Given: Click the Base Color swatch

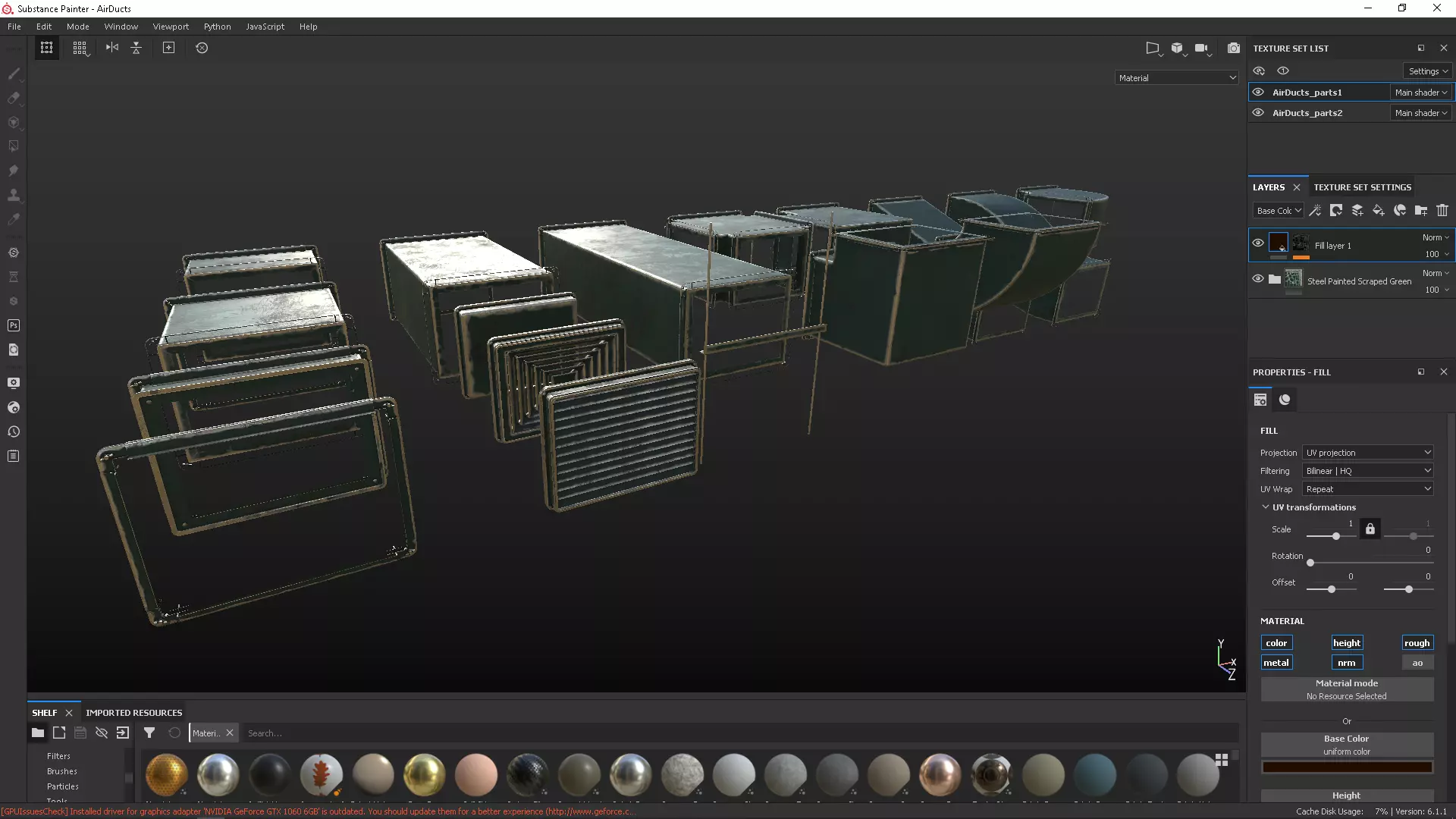Looking at the screenshot, I should (x=1346, y=767).
